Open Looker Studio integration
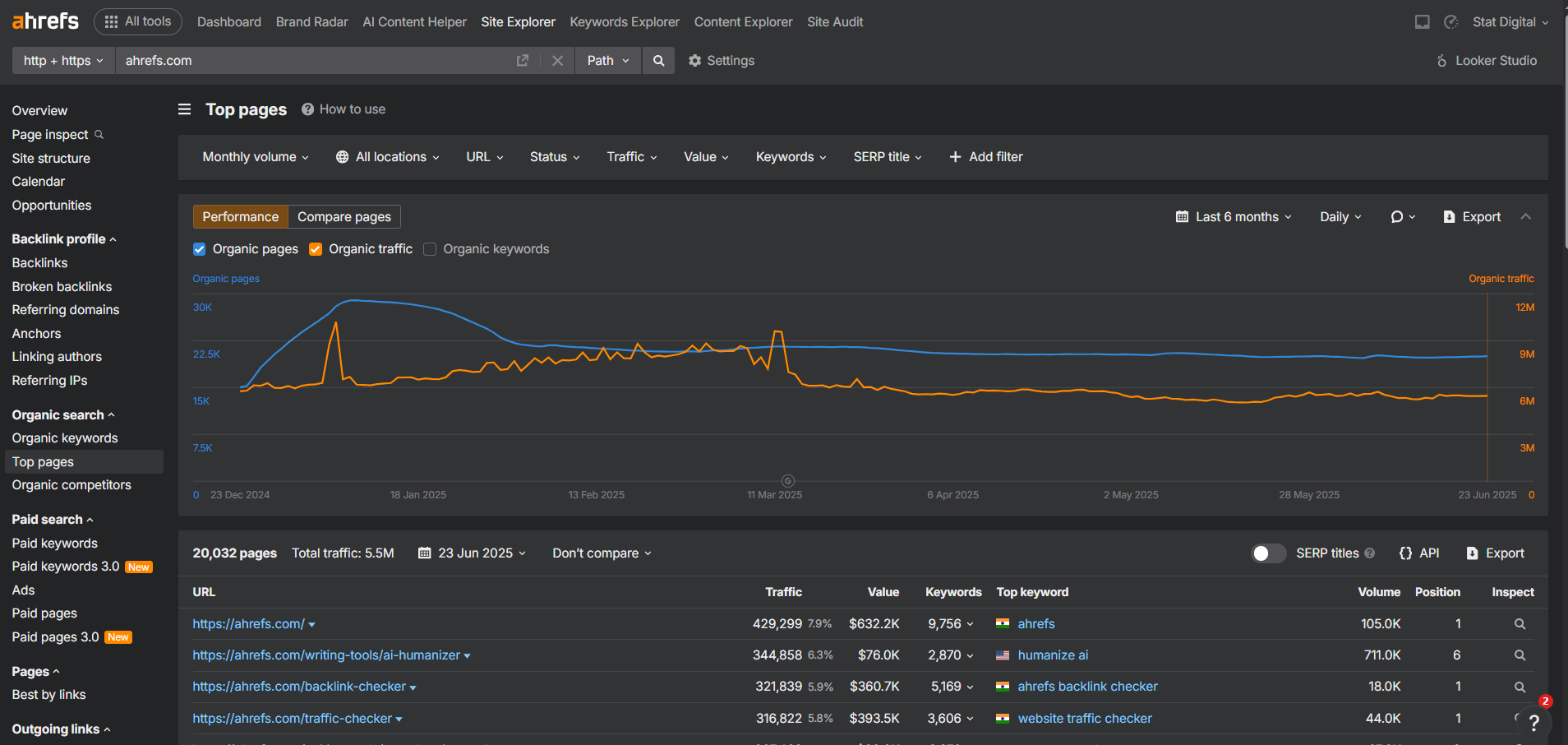Screen dimensions: 1568x745 (1487, 61)
